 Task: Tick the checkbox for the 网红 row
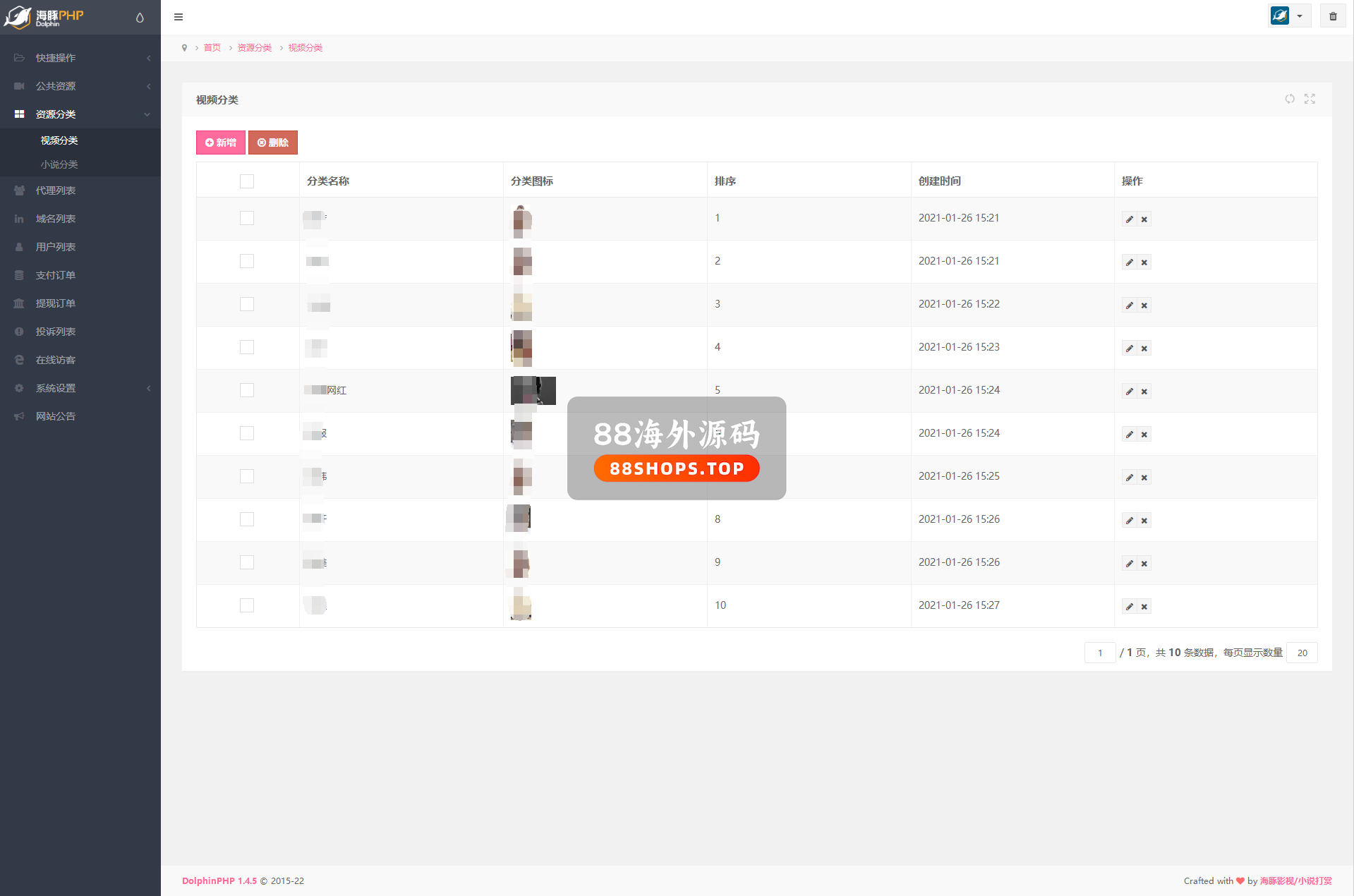(x=247, y=390)
